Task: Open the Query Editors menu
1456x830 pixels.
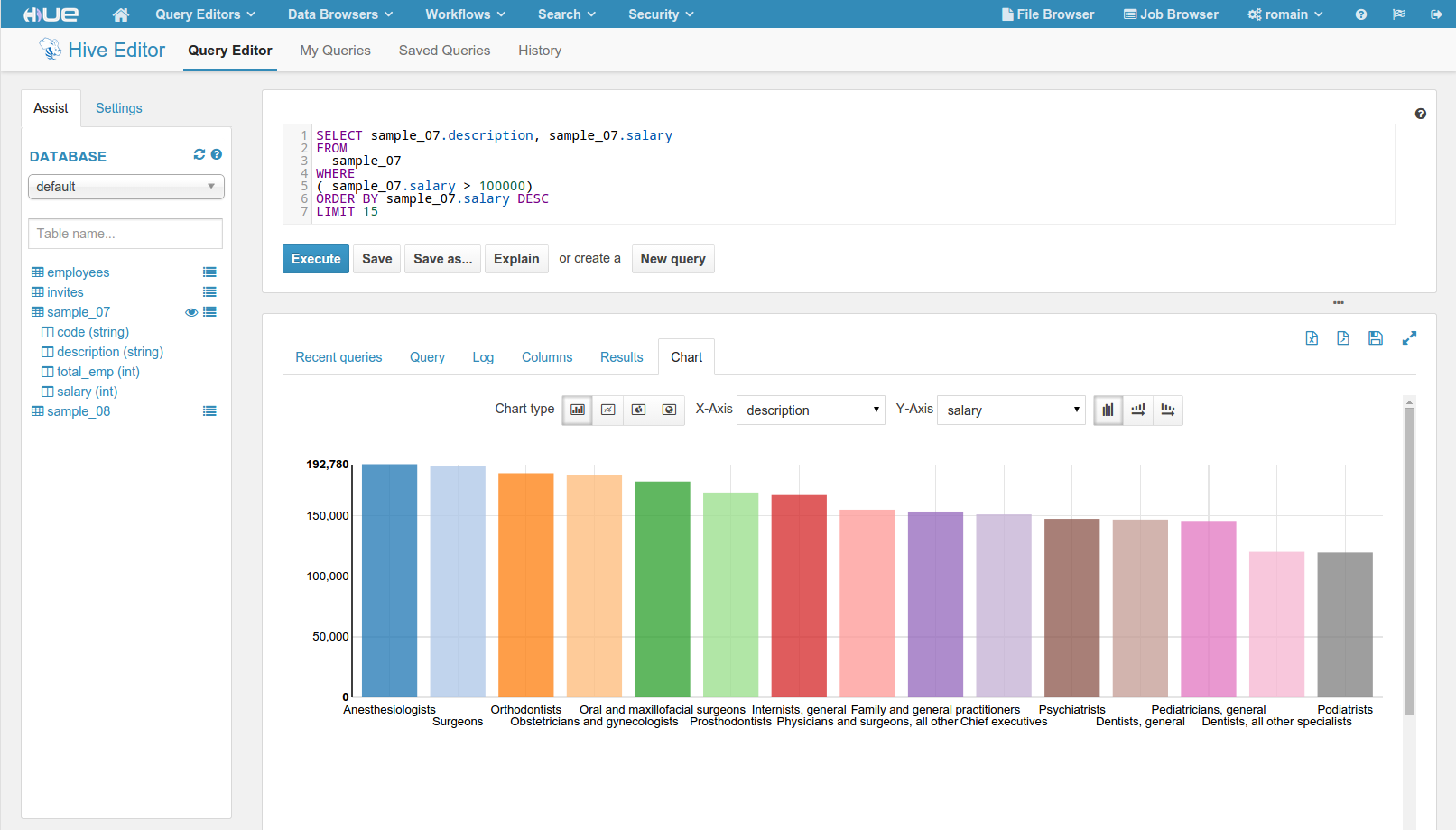Action: pyautogui.click(x=205, y=14)
